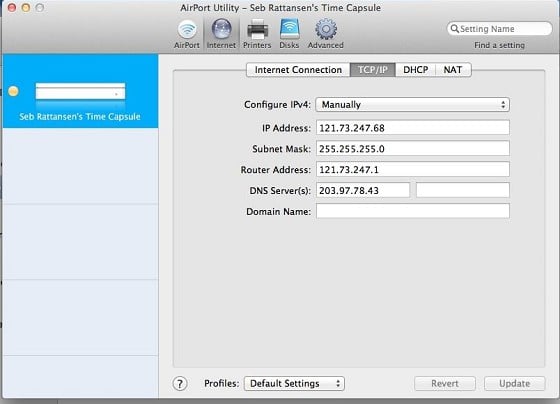
Task: Click the magnifier icon in search field
Action: coord(454,29)
